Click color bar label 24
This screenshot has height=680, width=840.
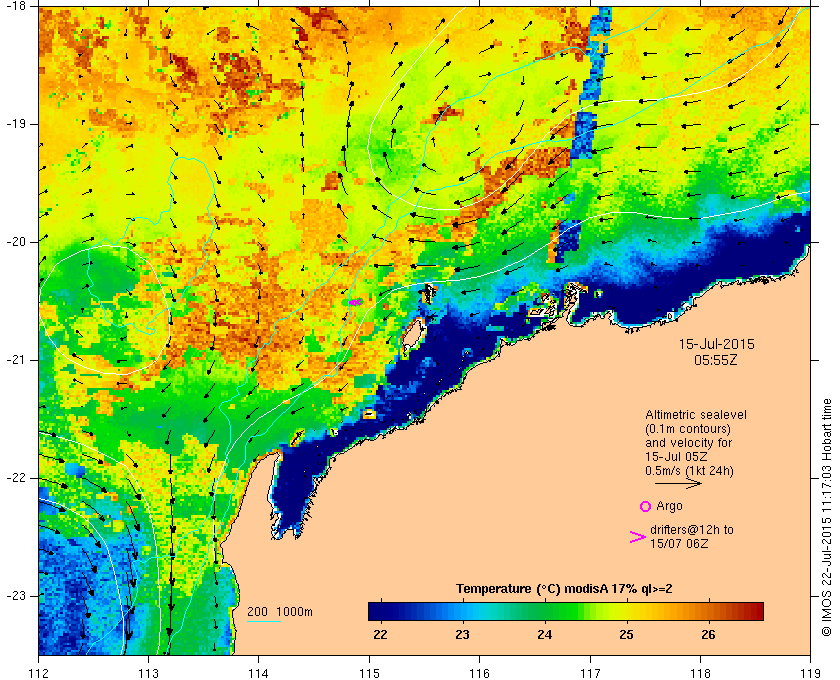(x=544, y=635)
